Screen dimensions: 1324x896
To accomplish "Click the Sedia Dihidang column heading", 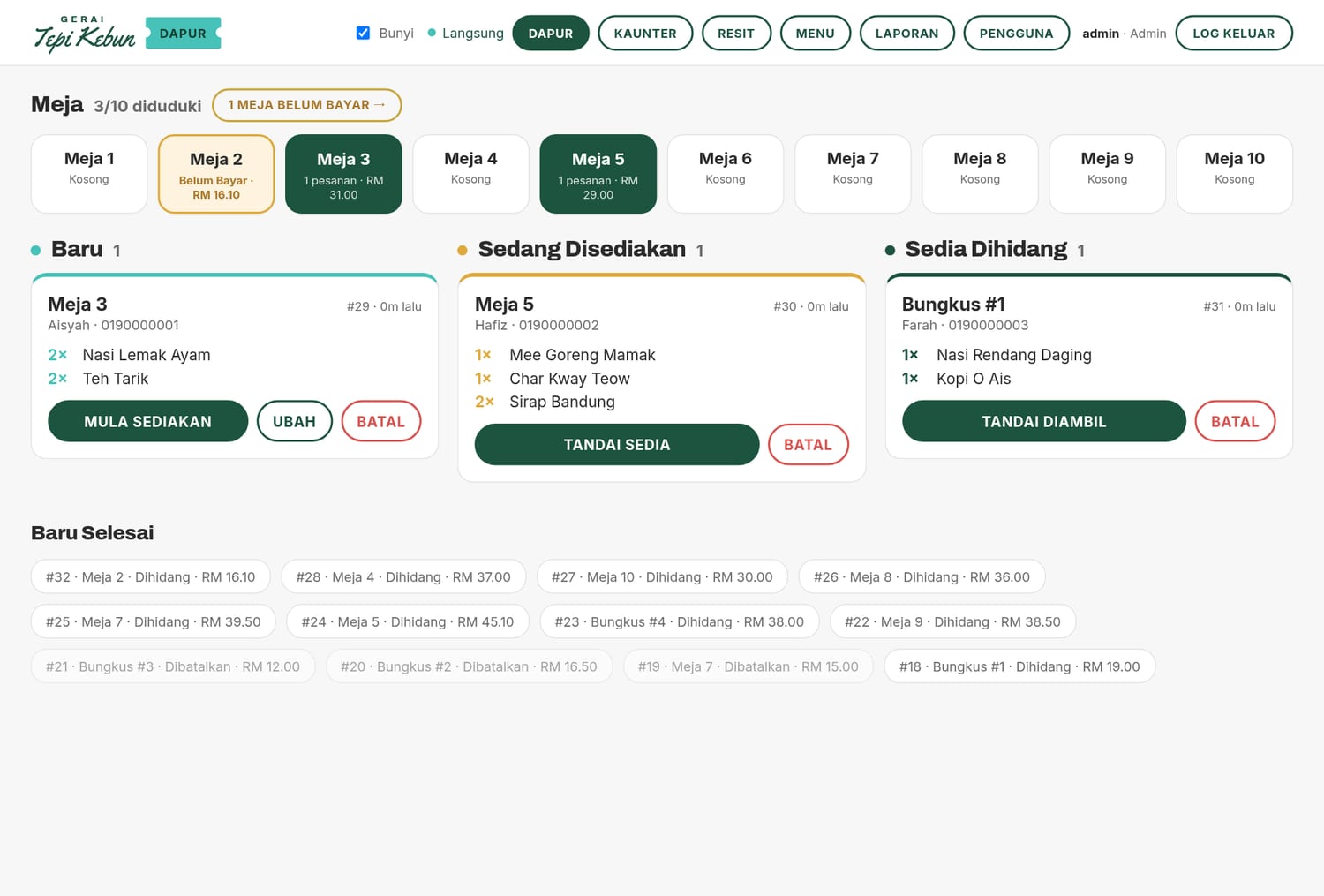I will tap(986, 249).
